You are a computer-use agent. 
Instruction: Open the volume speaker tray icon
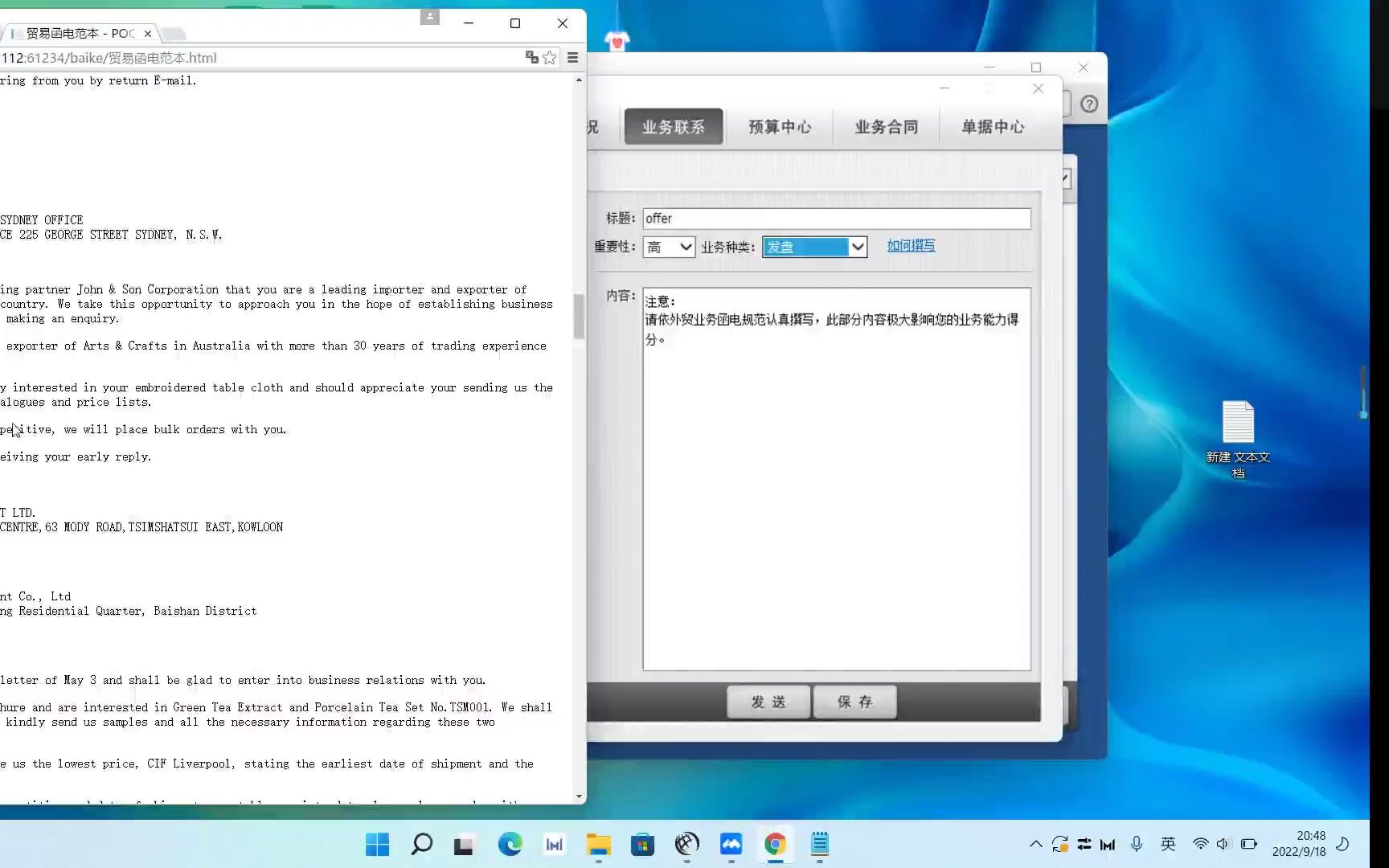pyautogui.click(x=1223, y=844)
